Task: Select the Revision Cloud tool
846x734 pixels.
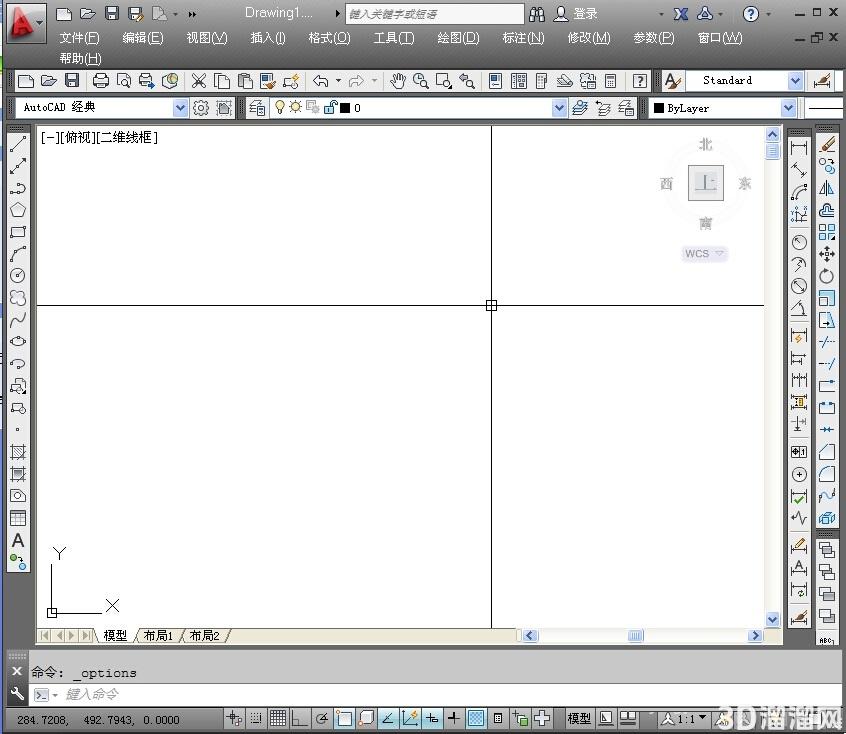Action: pyautogui.click(x=18, y=298)
